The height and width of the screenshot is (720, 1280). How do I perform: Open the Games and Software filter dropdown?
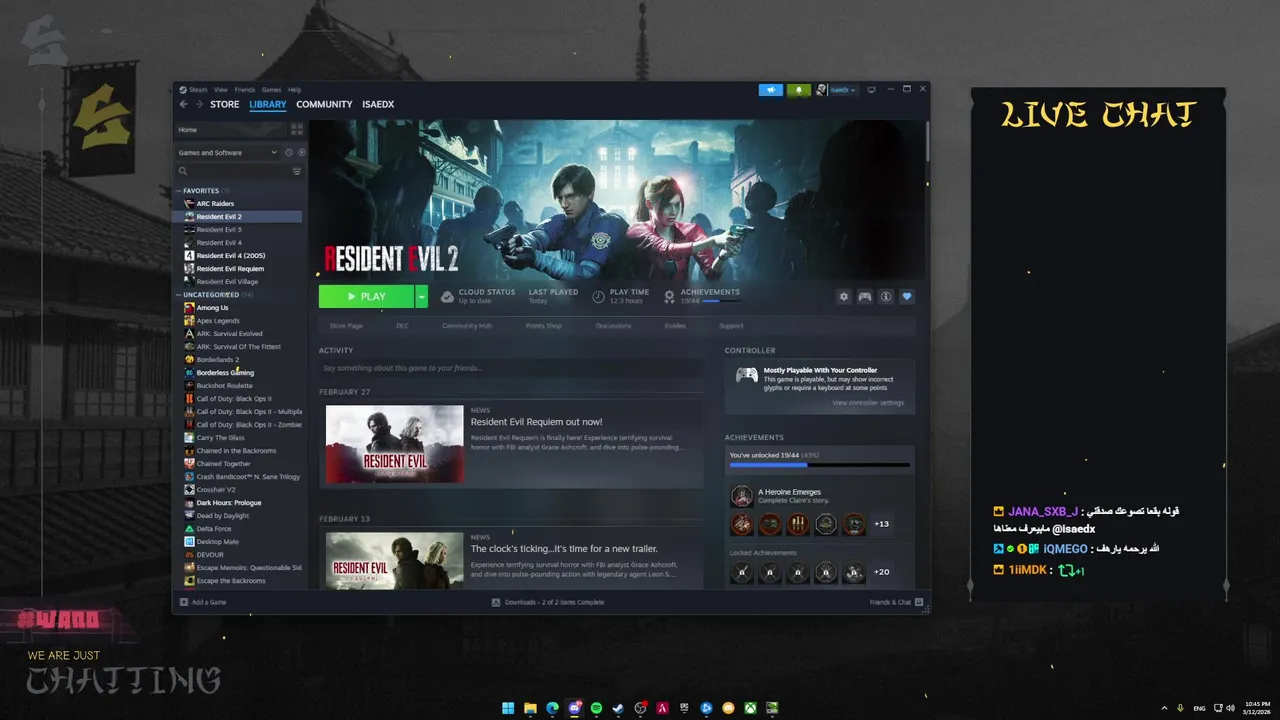tap(228, 153)
